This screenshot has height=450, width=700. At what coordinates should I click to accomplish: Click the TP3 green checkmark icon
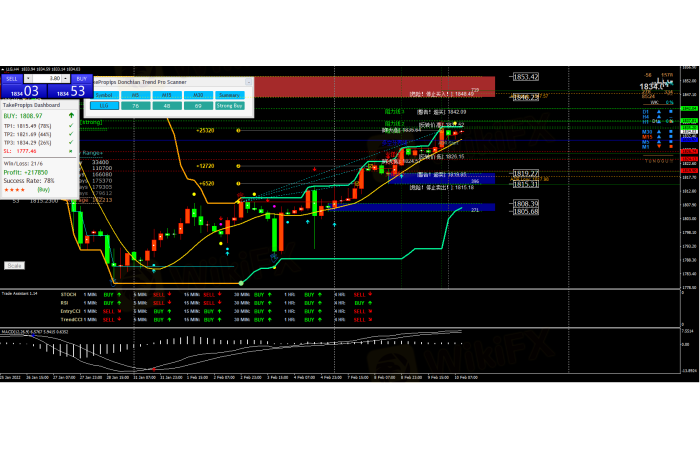tap(71, 143)
